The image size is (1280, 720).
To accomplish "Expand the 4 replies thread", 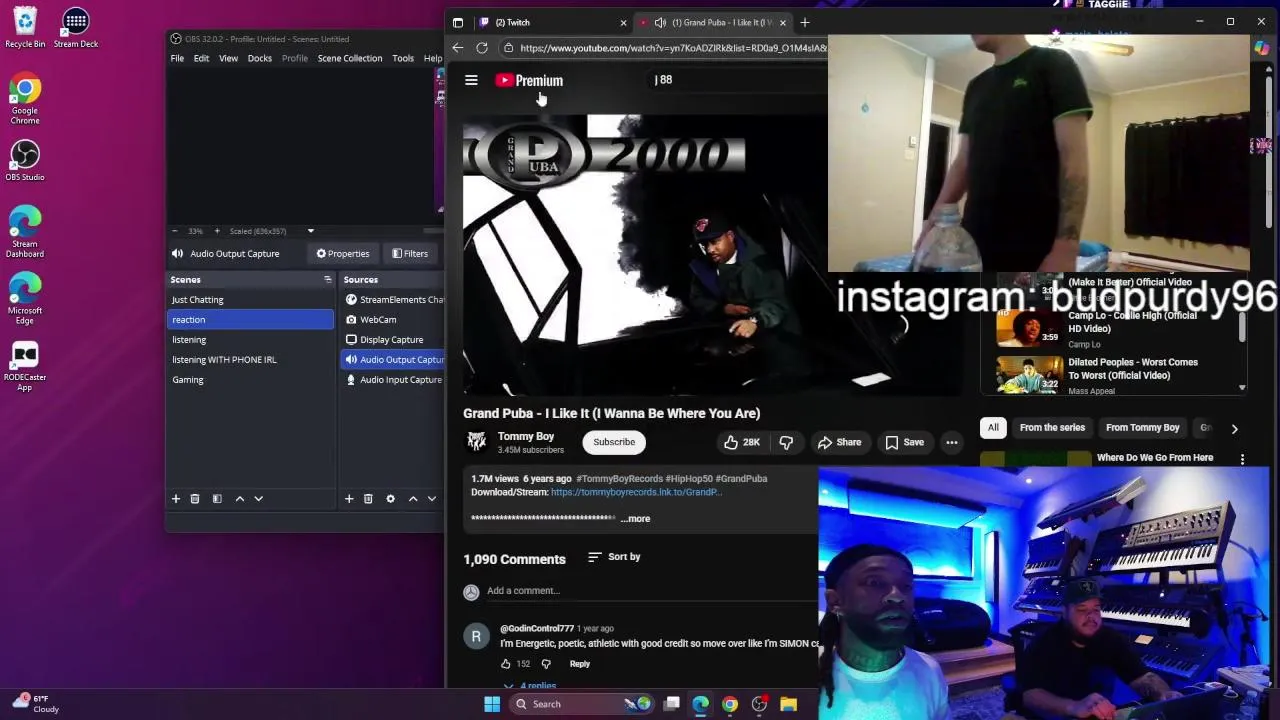I will pos(530,685).
